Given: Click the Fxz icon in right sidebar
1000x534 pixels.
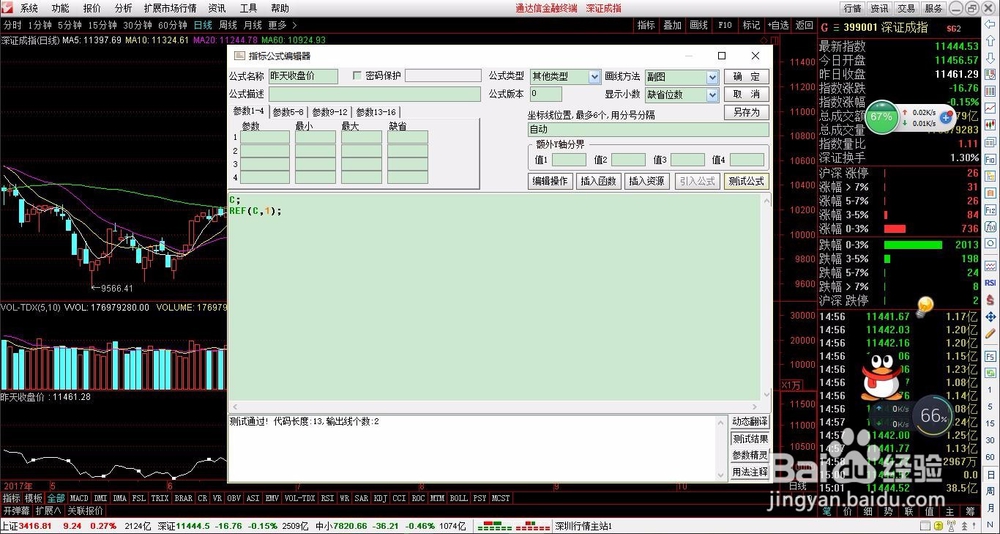Looking at the screenshot, I should [990, 211].
